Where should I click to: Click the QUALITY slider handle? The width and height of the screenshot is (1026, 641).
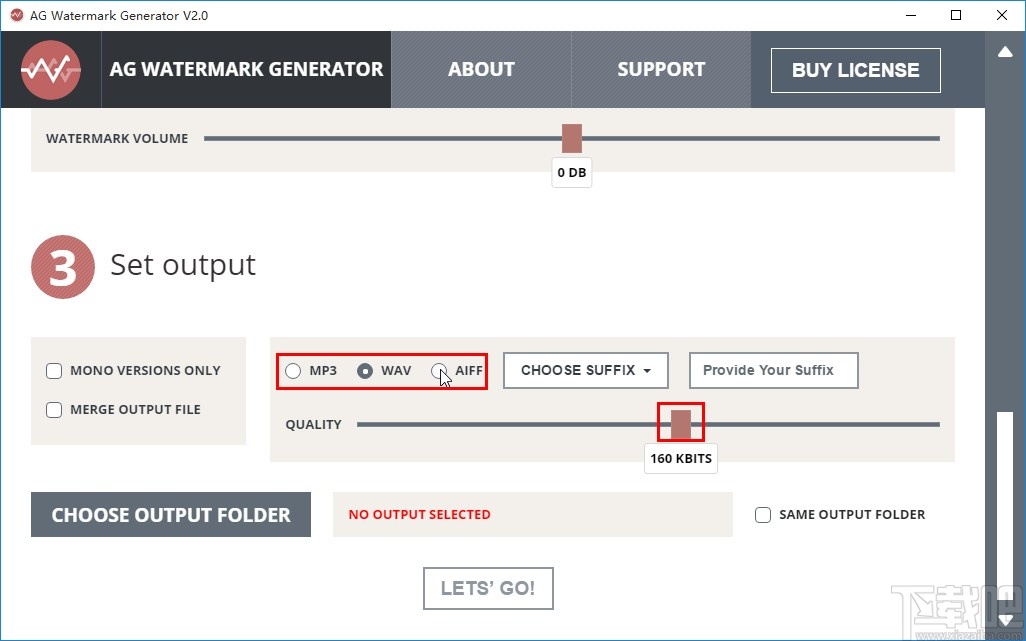tap(681, 424)
